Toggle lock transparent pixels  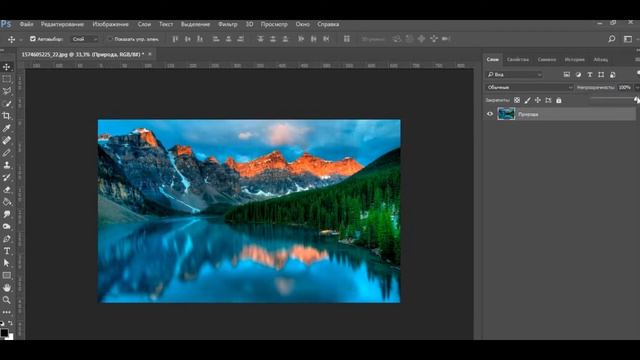coord(517,100)
